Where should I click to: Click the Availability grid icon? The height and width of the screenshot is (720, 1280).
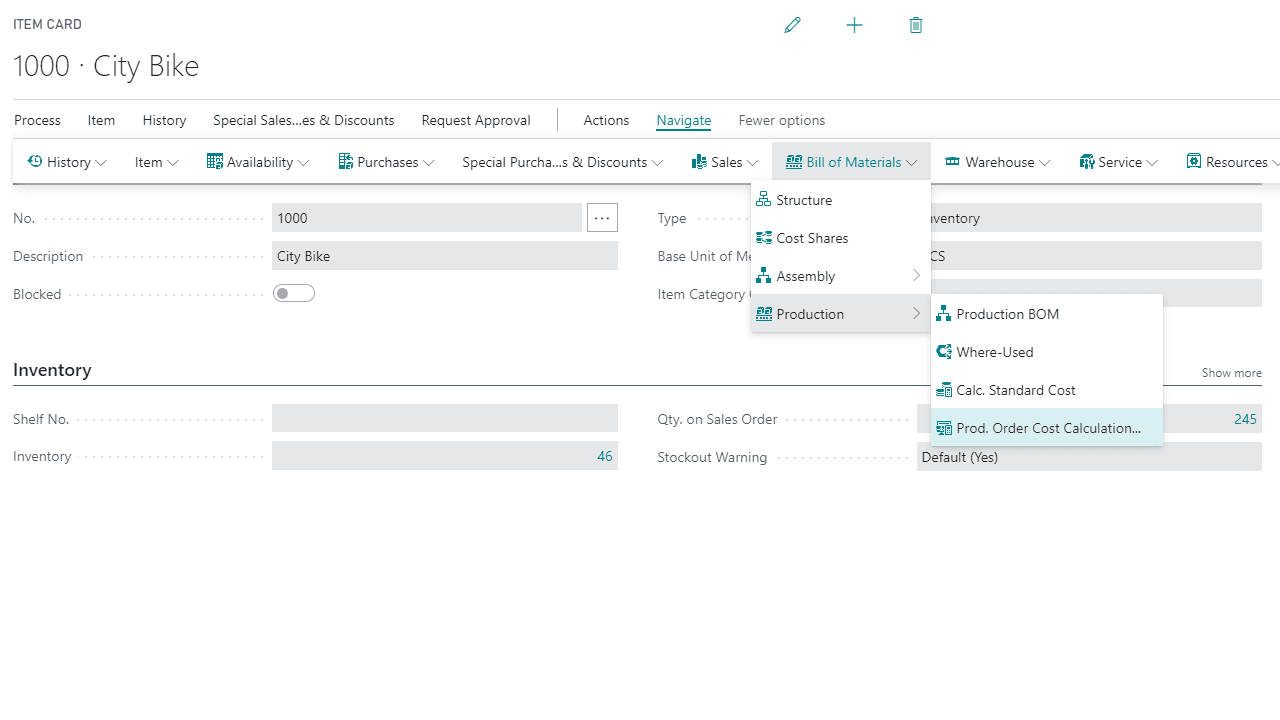click(x=215, y=162)
